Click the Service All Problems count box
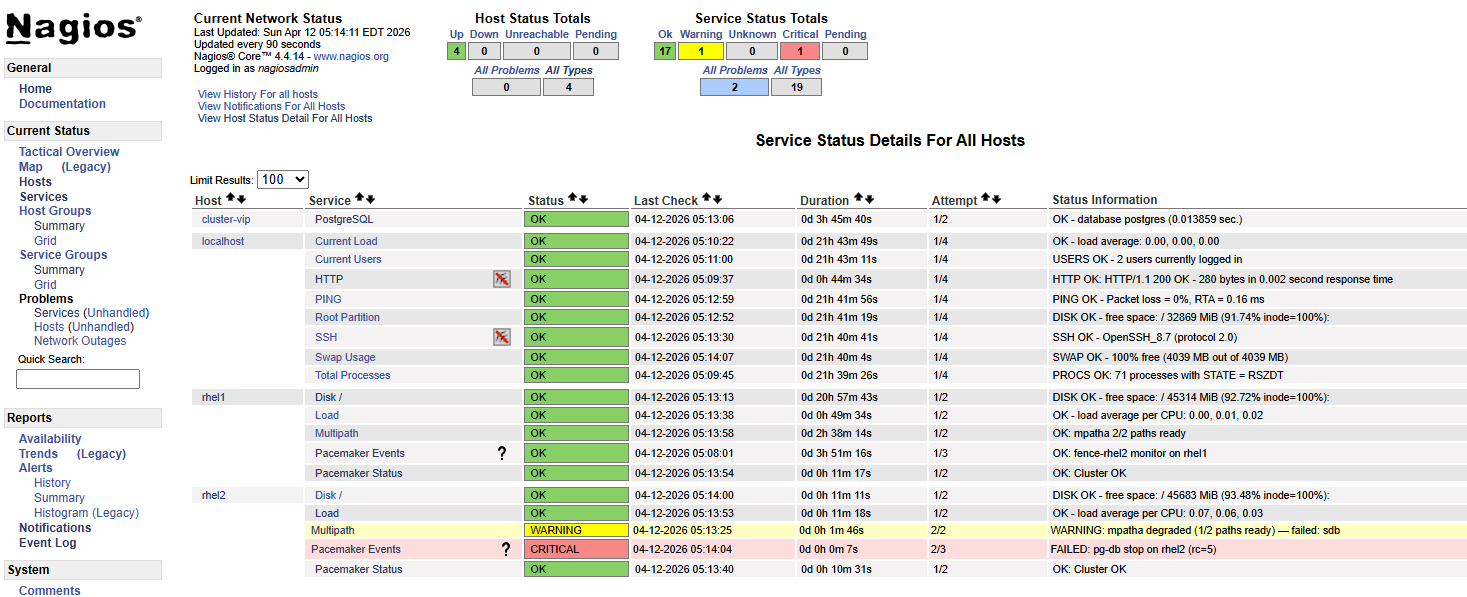 pyautogui.click(x=736, y=86)
